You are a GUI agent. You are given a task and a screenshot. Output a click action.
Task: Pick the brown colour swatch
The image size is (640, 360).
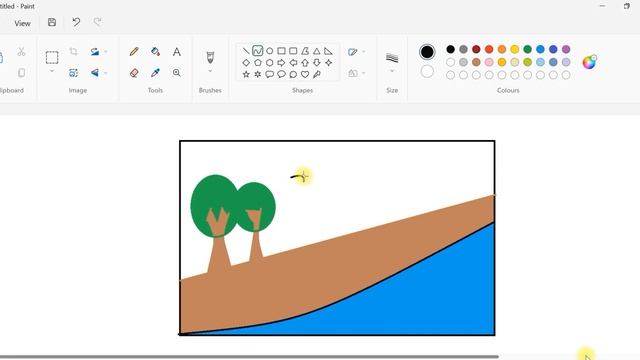click(x=476, y=62)
